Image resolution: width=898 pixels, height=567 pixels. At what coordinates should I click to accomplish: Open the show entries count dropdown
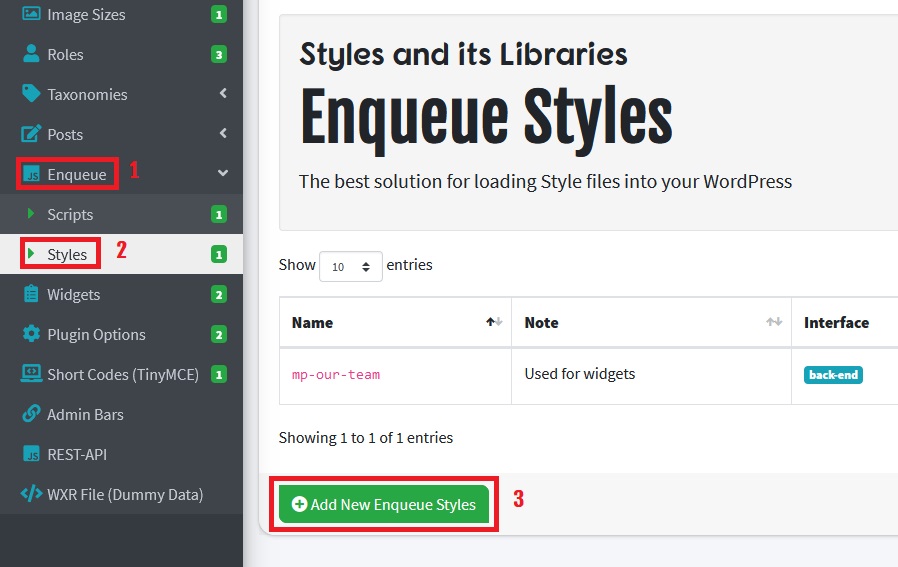[x=350, y=267]
